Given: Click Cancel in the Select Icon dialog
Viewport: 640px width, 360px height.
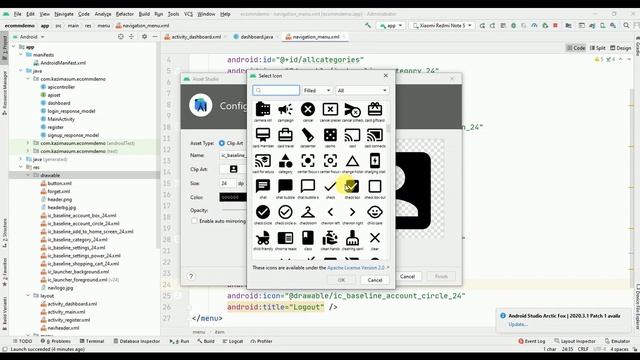Looking at the screenshot, I should pyautogui.click(x=375, y=280).
